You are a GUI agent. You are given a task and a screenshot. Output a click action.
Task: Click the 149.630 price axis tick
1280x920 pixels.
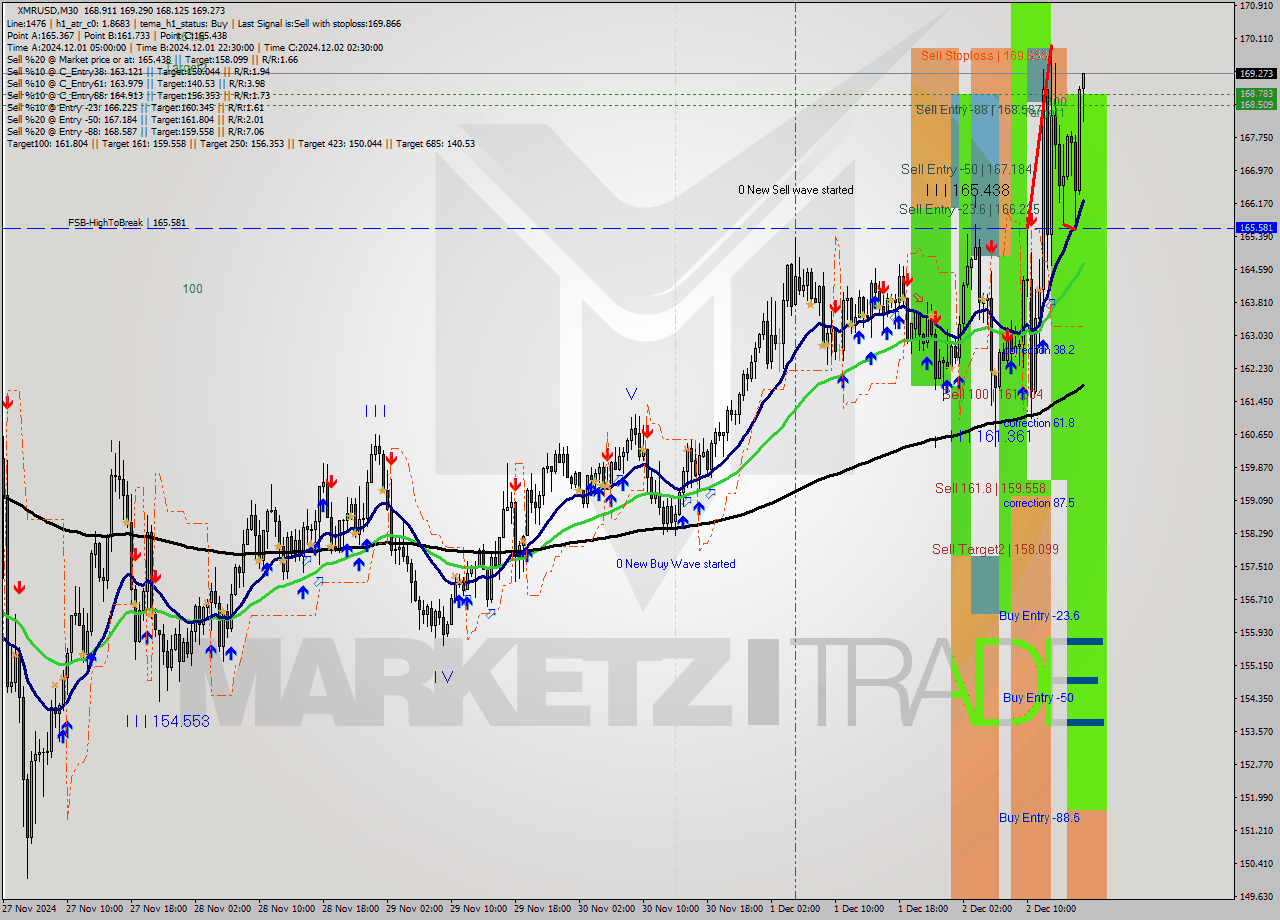(x=1256, y=896)
